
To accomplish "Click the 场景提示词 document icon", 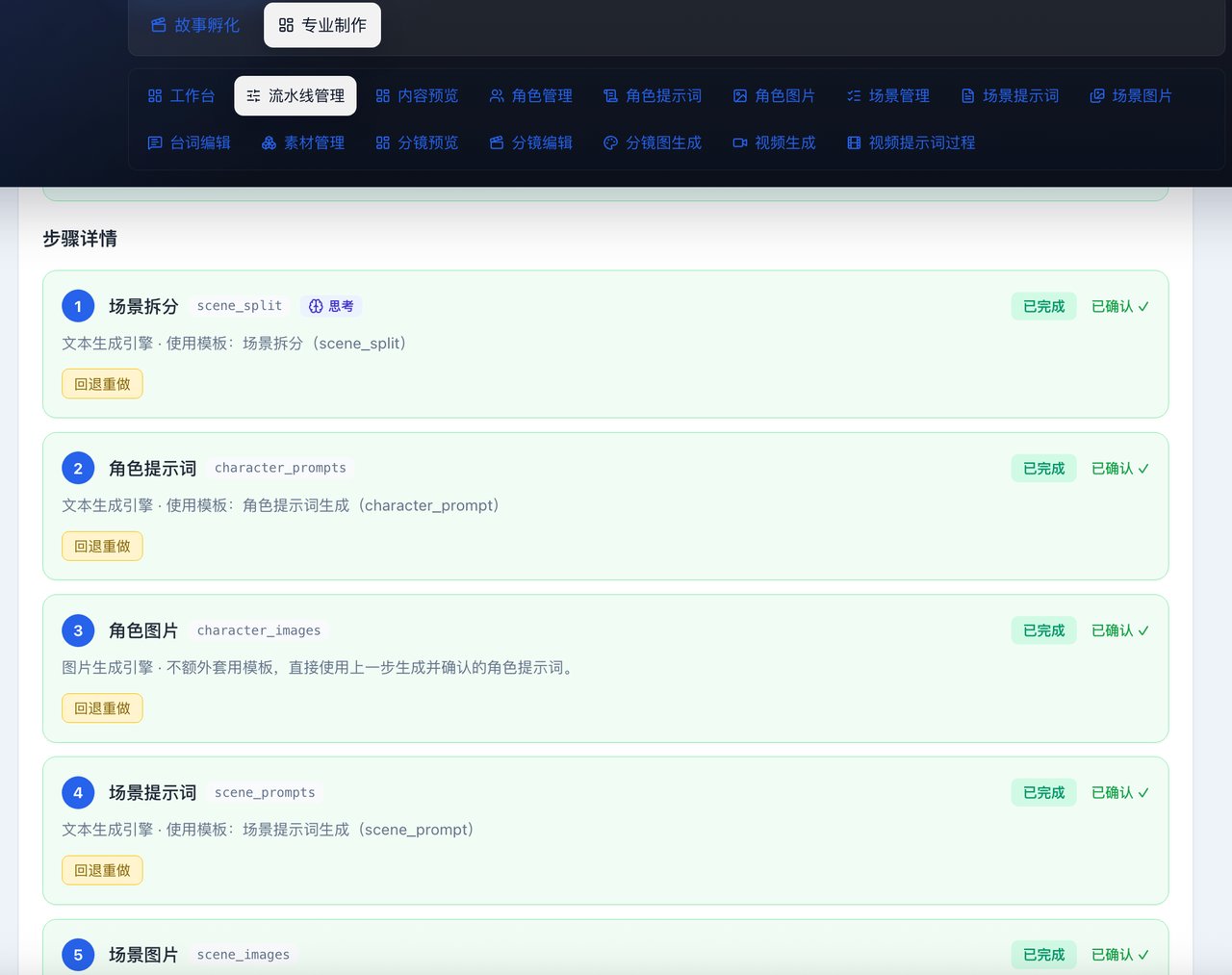I will (x=968, y=96).
